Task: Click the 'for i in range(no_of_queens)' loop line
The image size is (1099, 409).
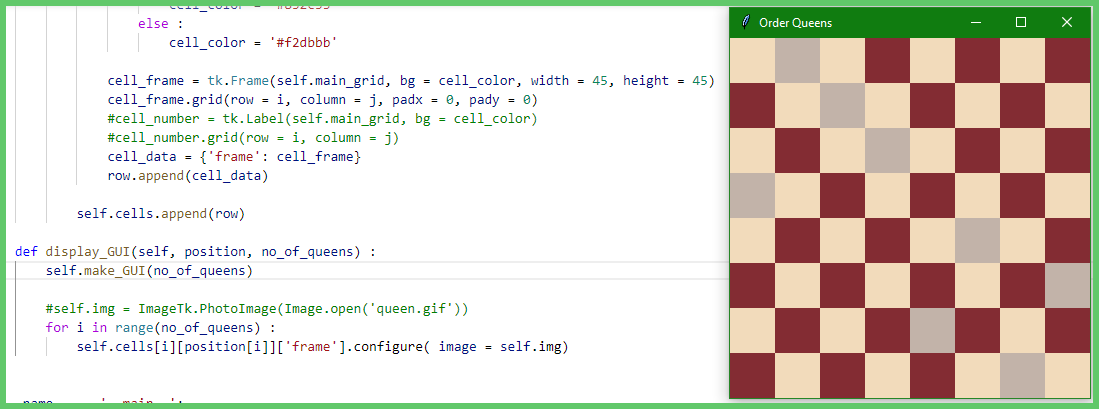Action: [x=161, y=328]
